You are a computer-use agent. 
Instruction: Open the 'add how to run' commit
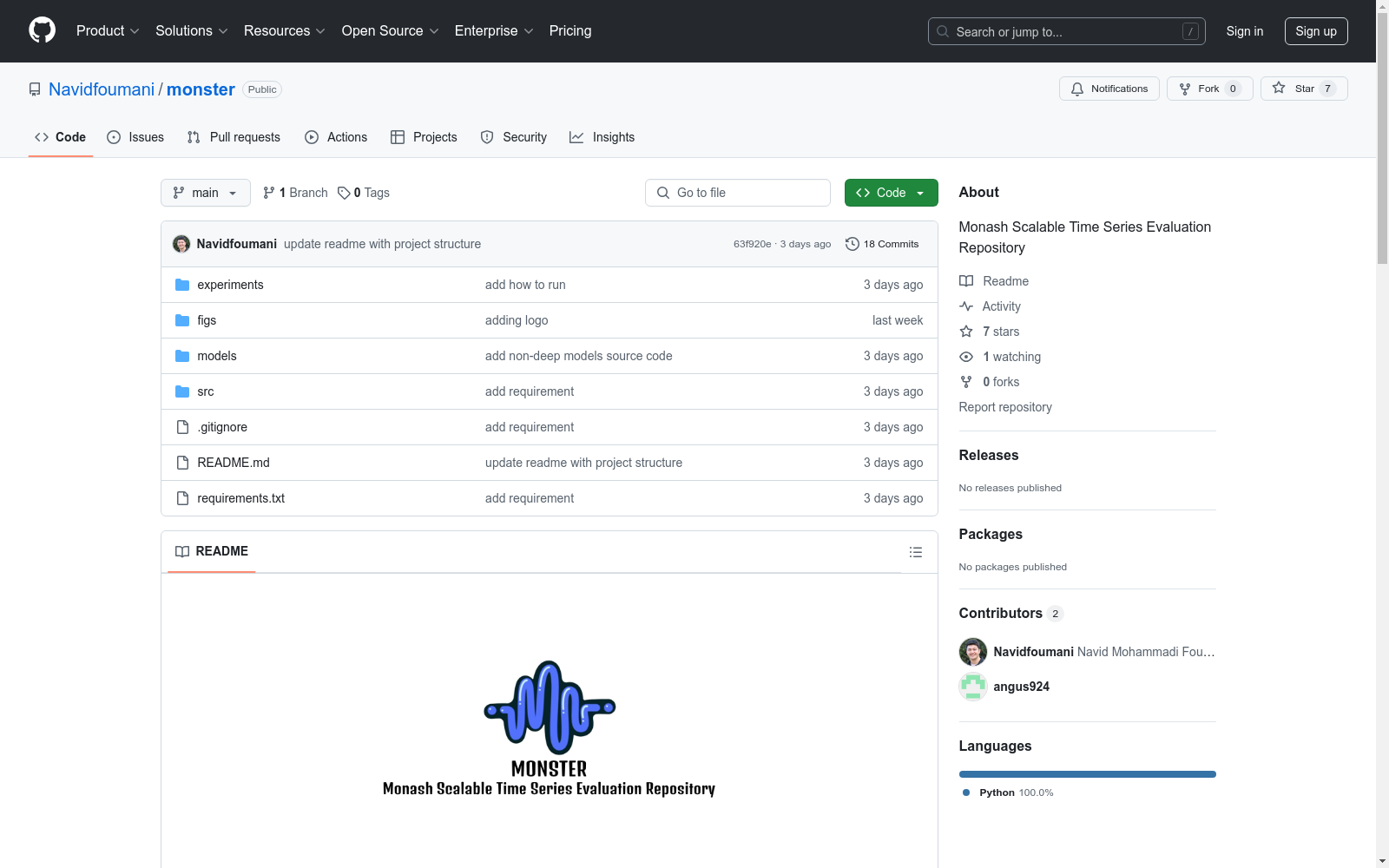coord(525,285)
